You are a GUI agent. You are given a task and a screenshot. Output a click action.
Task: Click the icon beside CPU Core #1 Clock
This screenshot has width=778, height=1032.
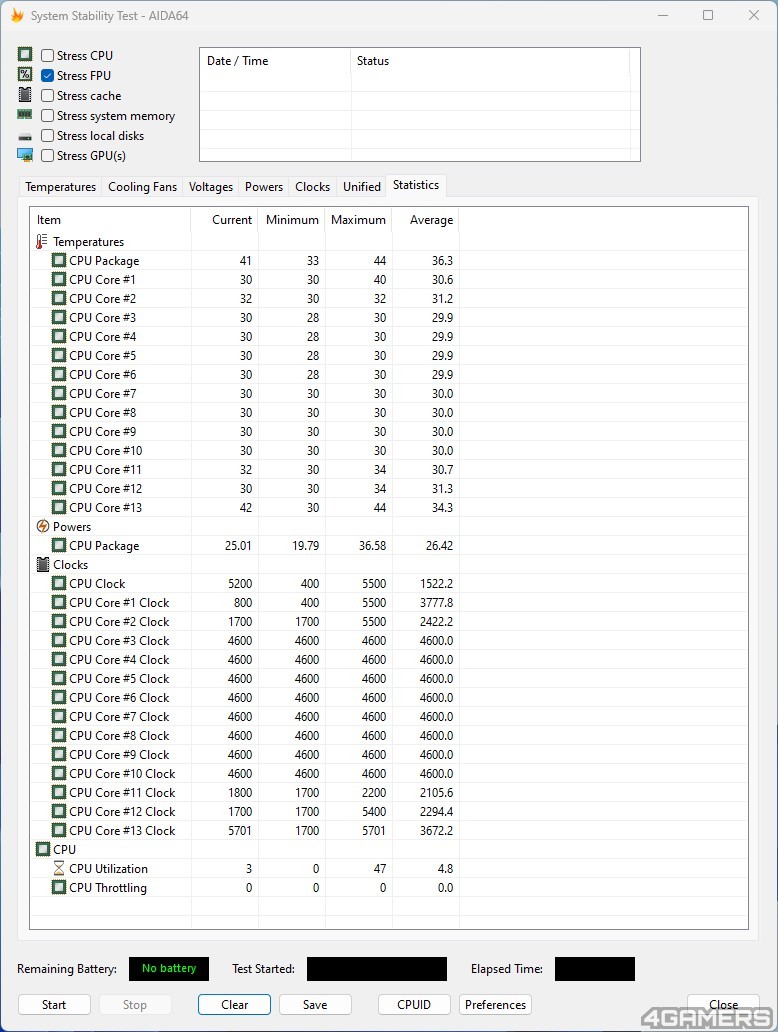pos(59,603)
